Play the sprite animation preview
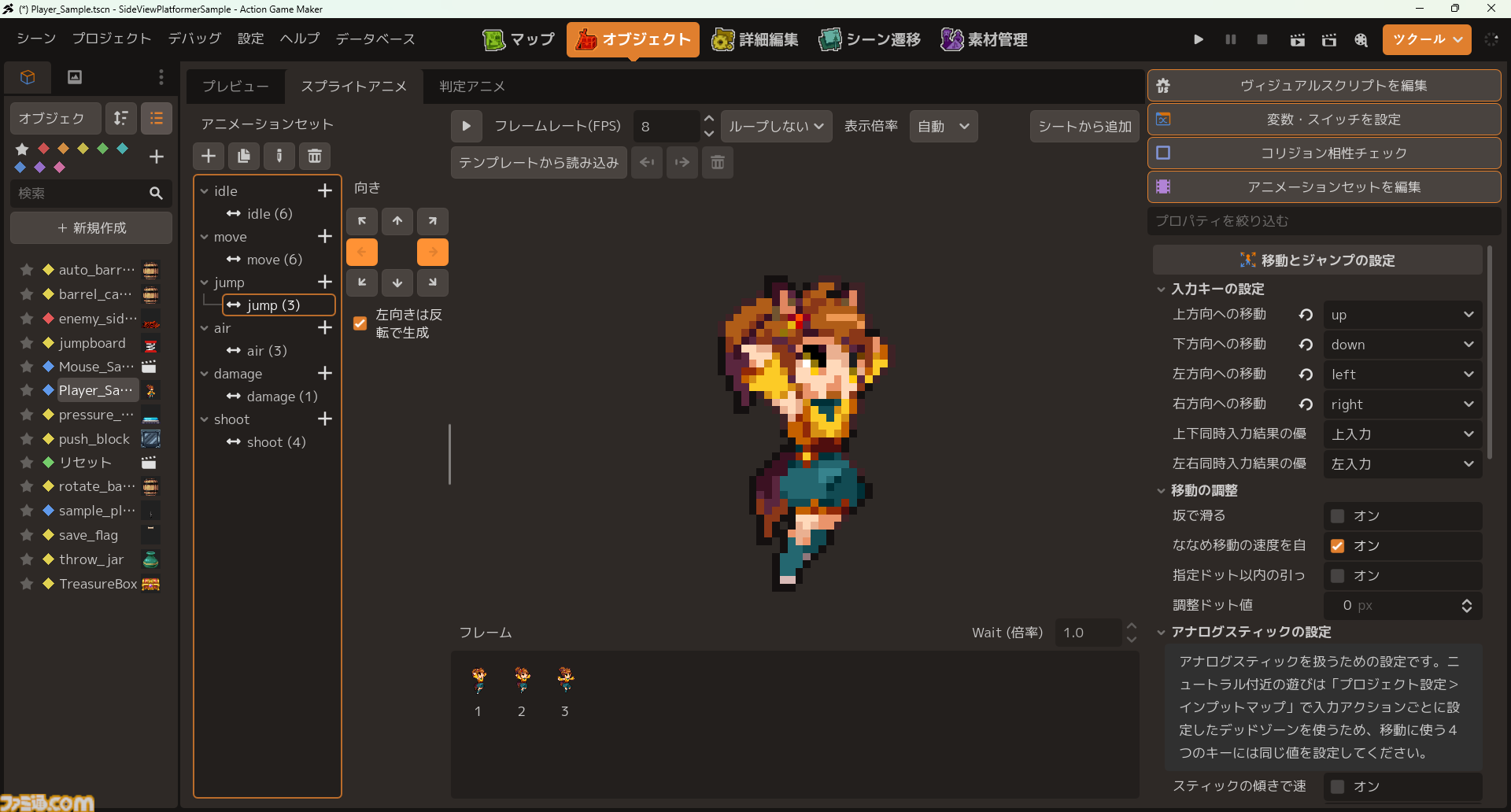 [466, 126]
